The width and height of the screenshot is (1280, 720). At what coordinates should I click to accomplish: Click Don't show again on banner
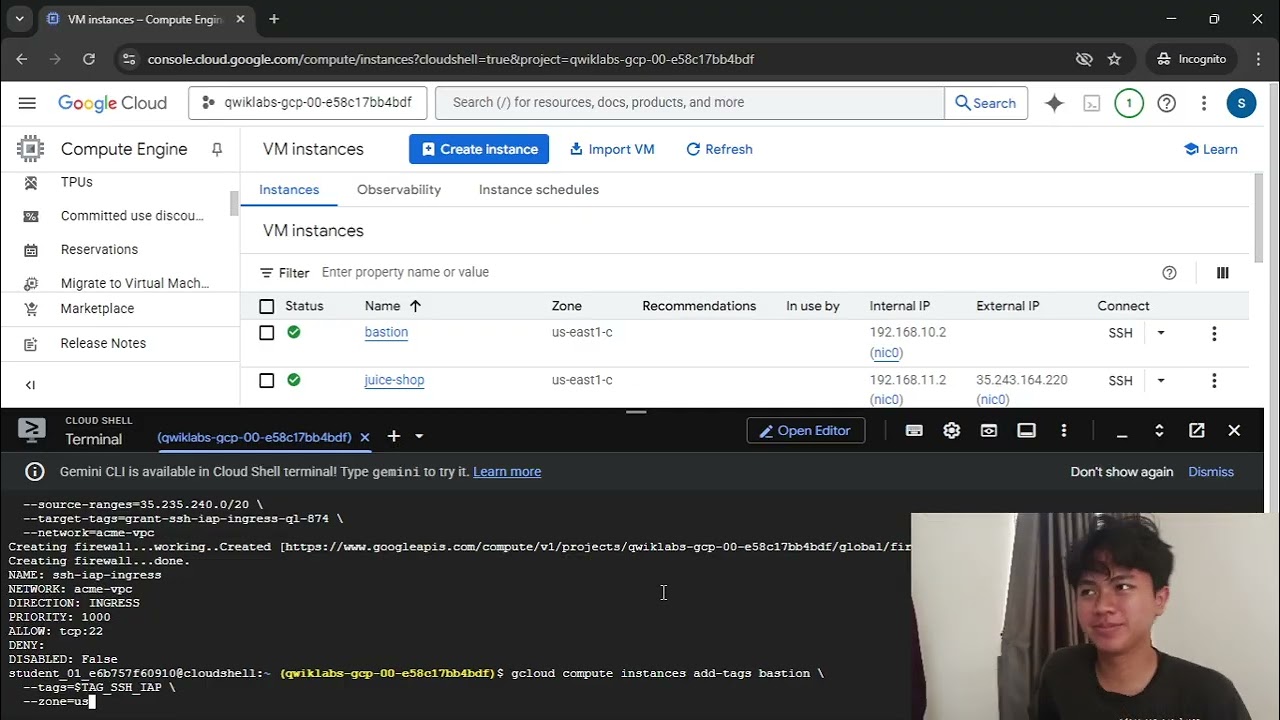tap(1122, 472)
